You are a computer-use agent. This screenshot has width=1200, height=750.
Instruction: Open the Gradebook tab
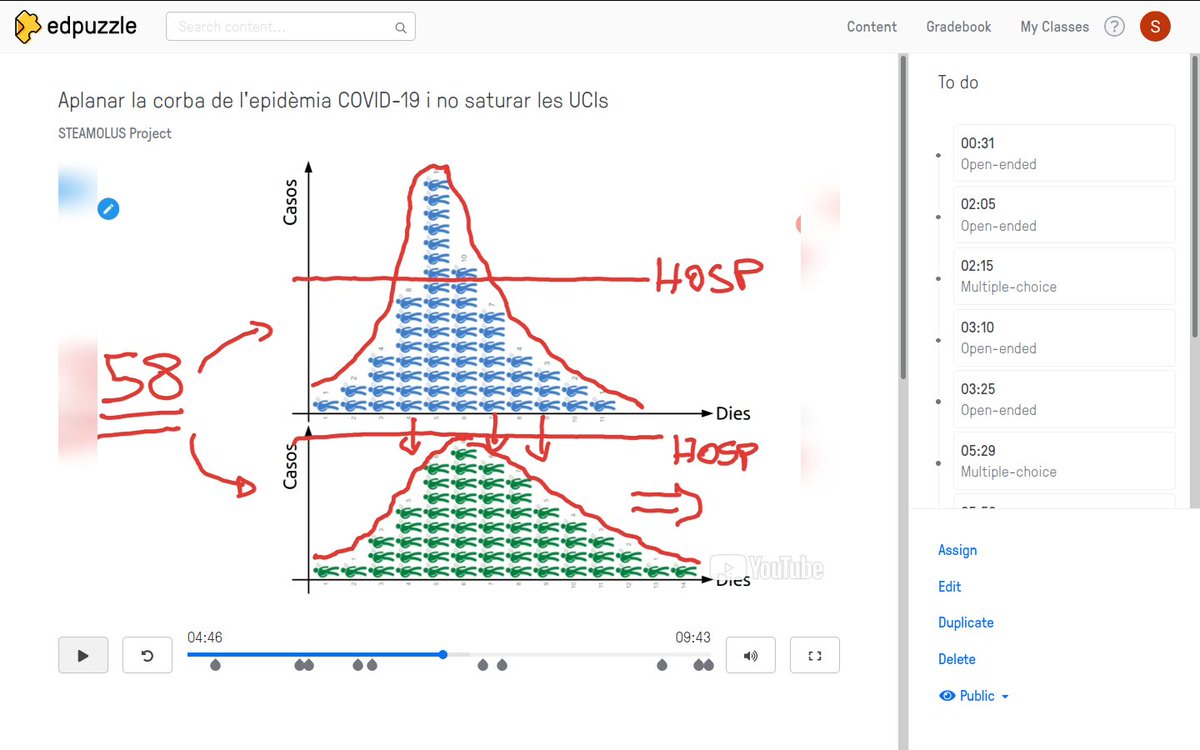pyautogui.click(x=958, y=27)
